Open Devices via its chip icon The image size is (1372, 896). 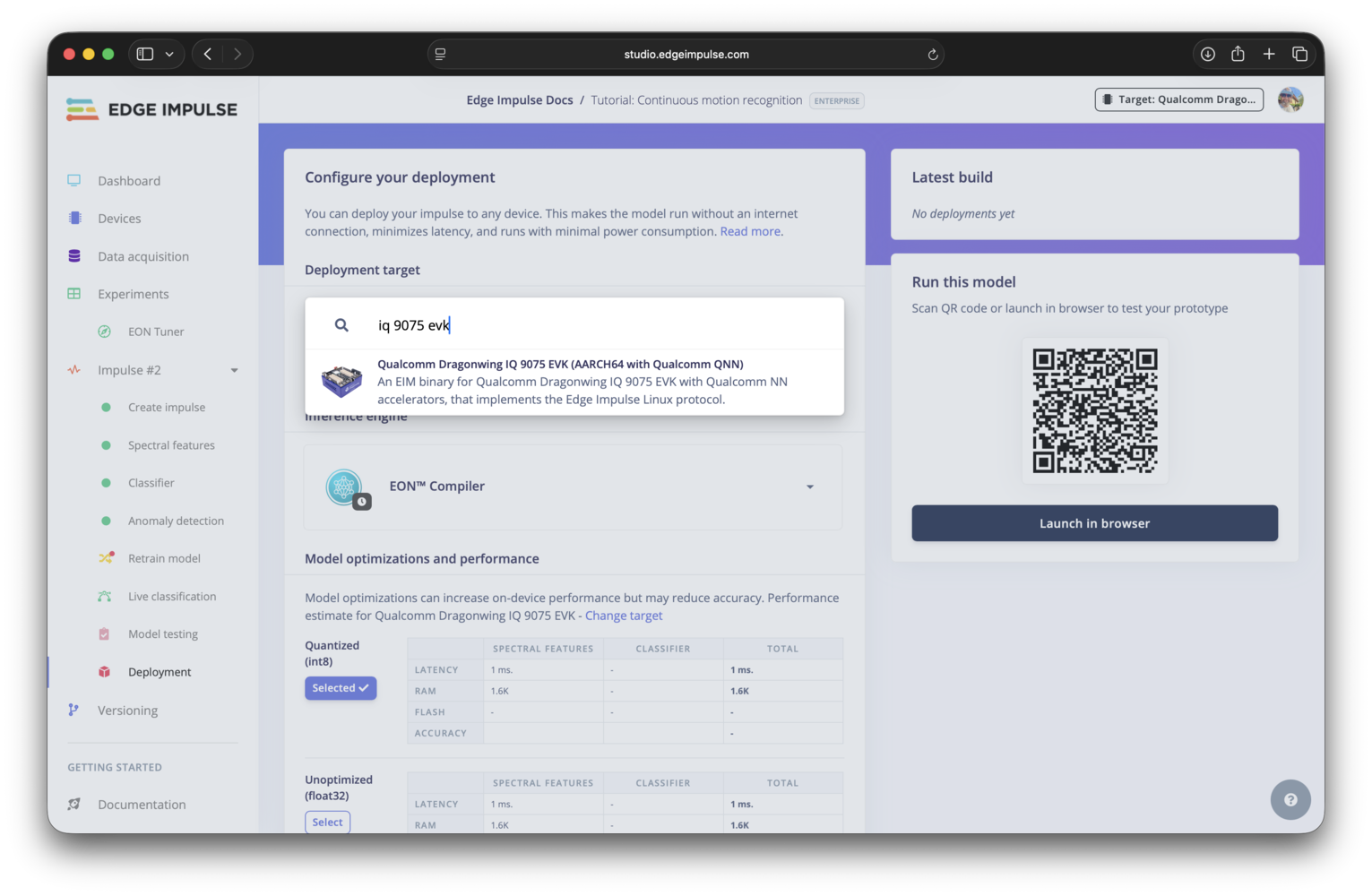coord(74,218)
